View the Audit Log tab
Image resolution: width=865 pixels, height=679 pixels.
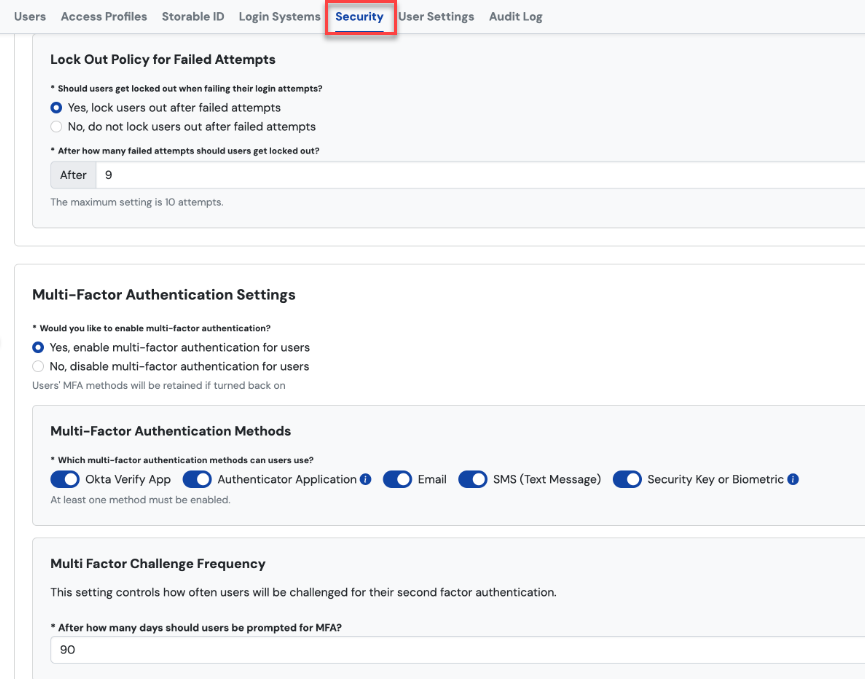pyautogui.click(x=517, y=17)
